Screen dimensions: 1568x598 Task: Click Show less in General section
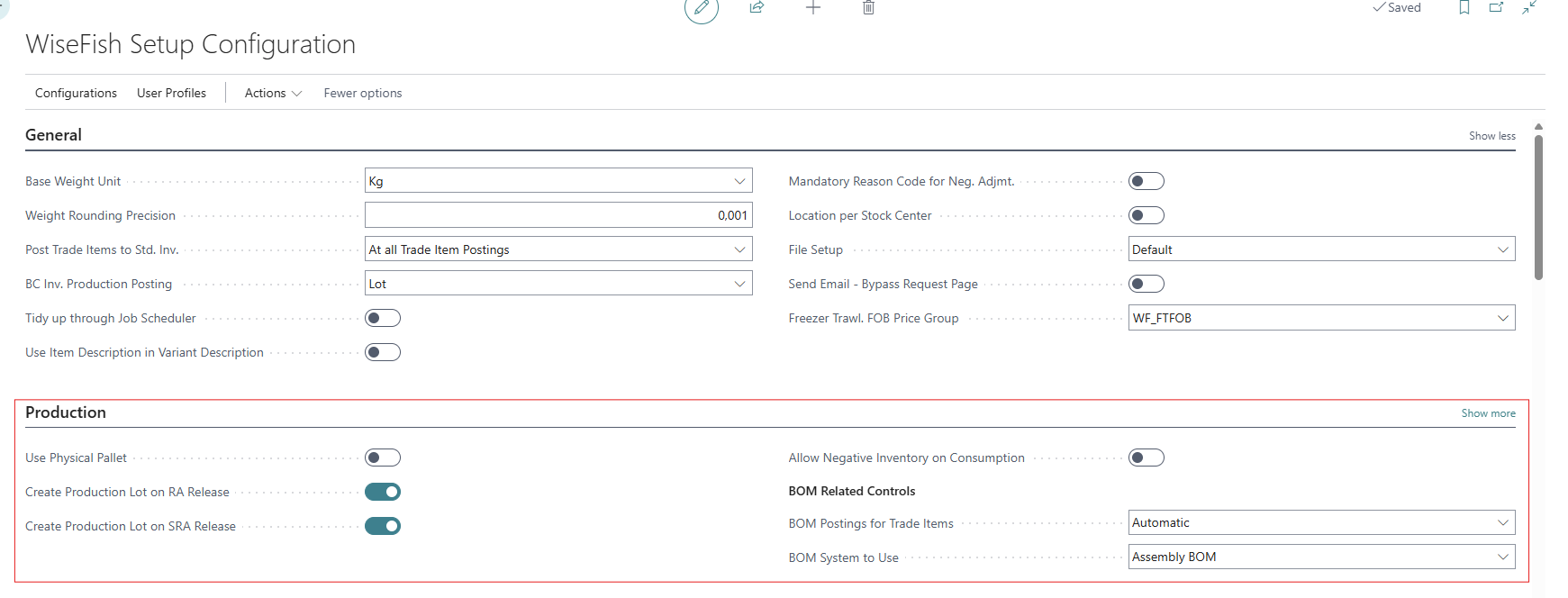pyautogui.click(x=1491, y=136)
